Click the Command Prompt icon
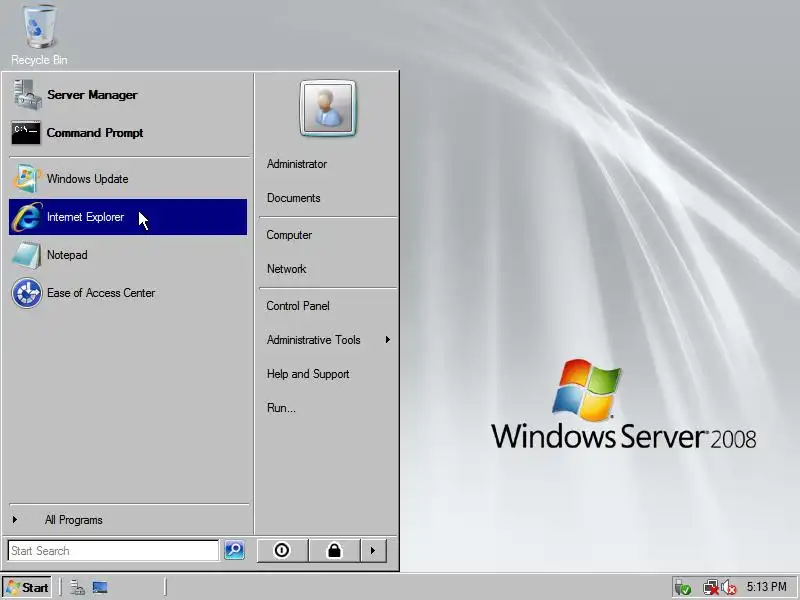The image size is (800, 600). pyautogui.click(x=26, y=133)
